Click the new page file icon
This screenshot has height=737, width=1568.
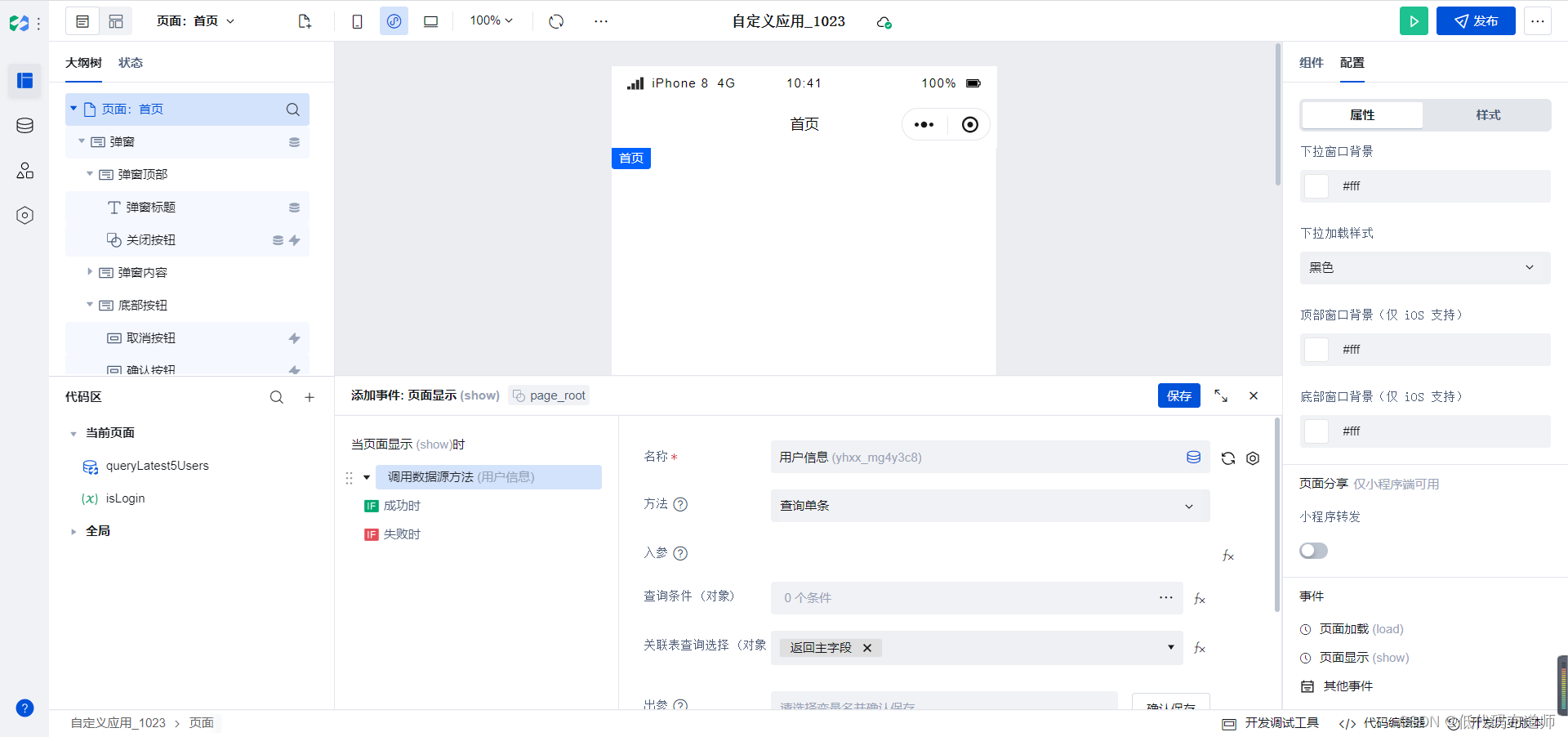(305, 21)
